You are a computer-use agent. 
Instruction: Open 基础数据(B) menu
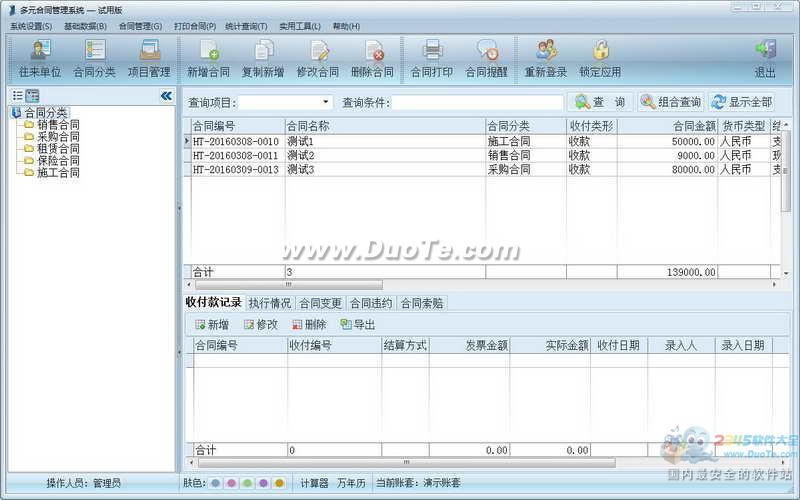tap(85, 26)
